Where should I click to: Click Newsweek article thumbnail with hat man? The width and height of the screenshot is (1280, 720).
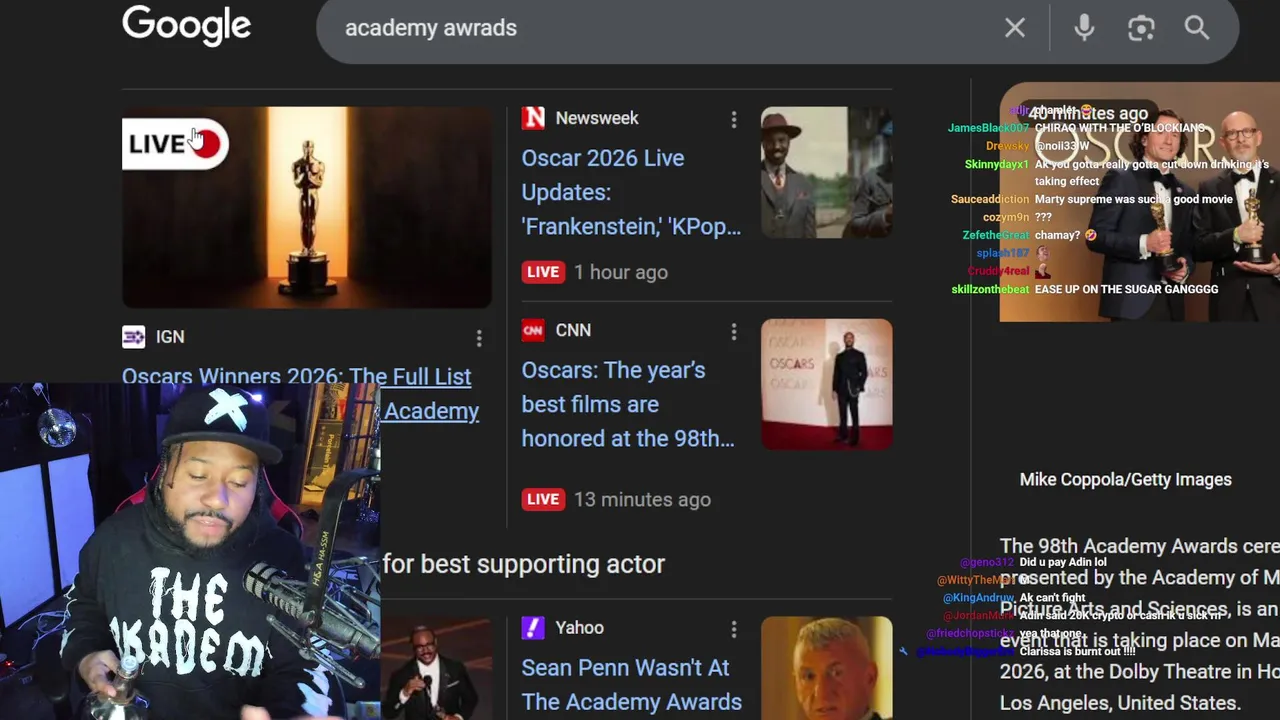[x=827, y=172]
